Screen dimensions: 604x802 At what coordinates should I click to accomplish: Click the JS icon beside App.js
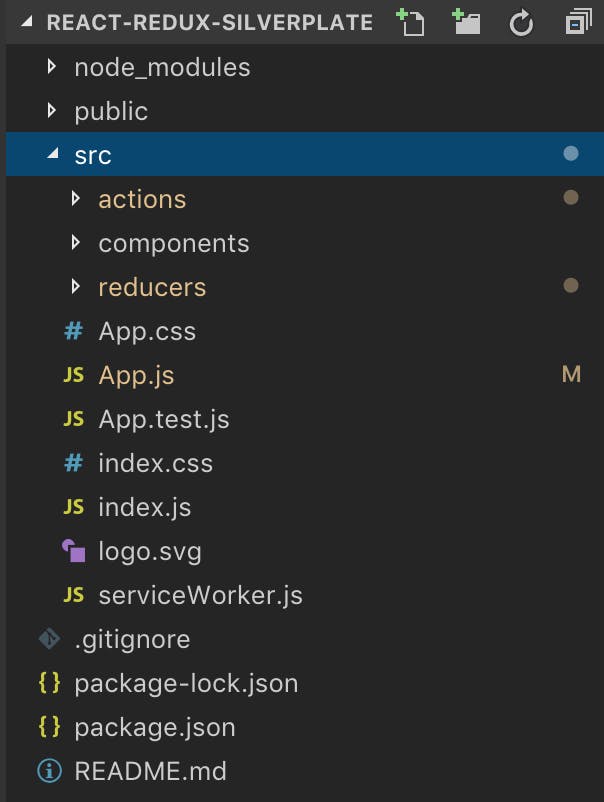72,375
